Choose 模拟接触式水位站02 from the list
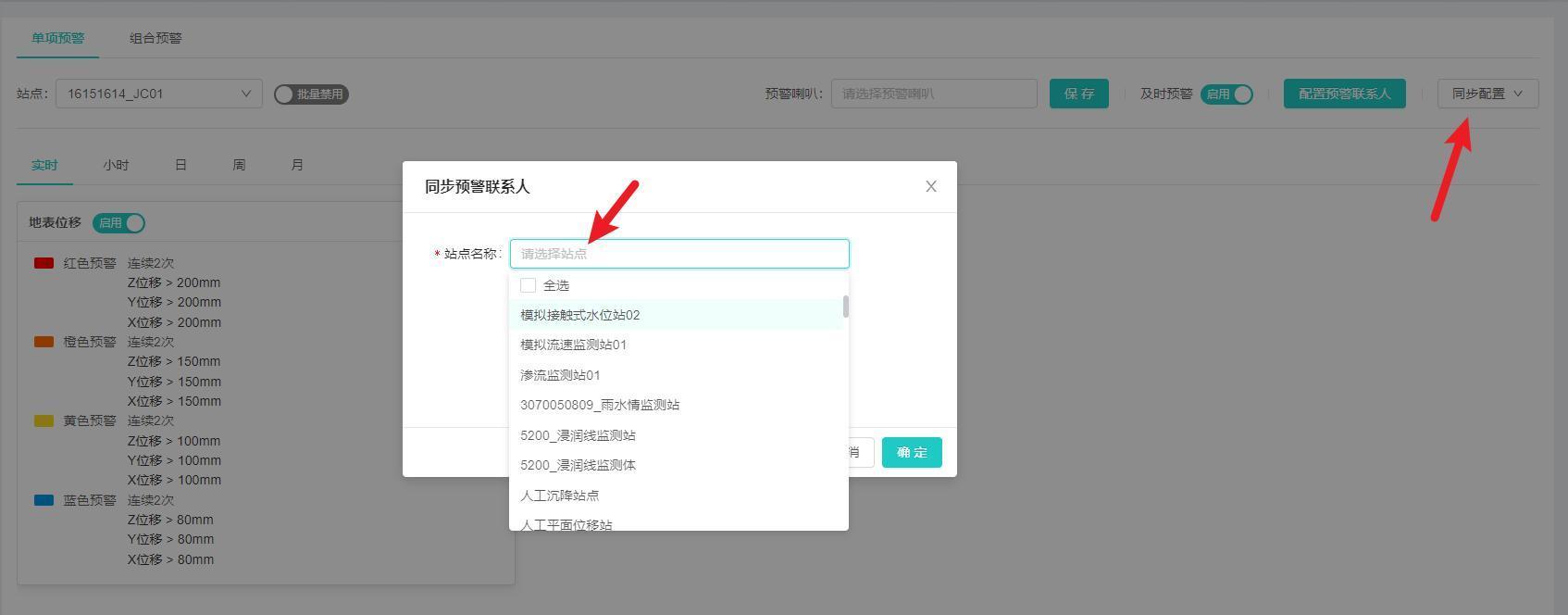 pos(579,315)
